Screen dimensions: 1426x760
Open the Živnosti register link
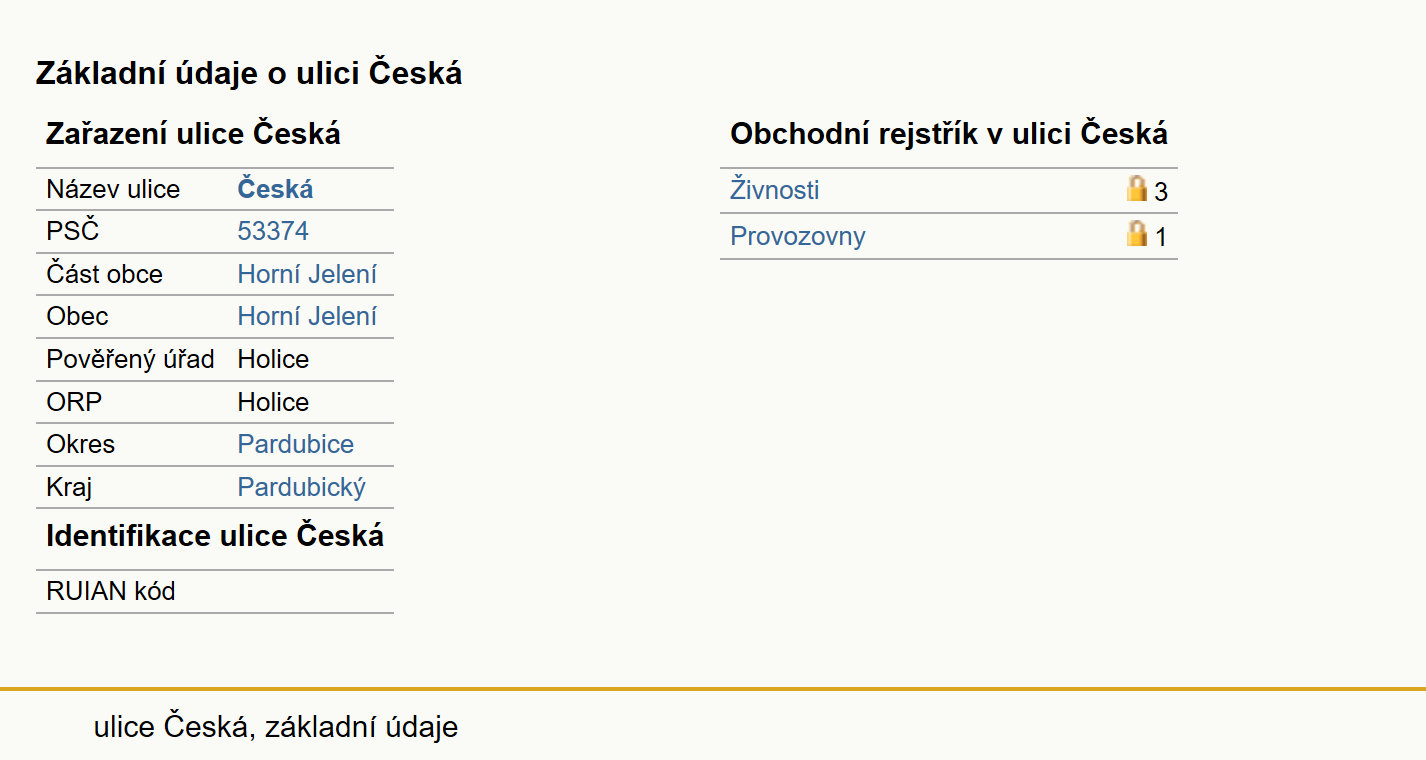coord(775,190)
